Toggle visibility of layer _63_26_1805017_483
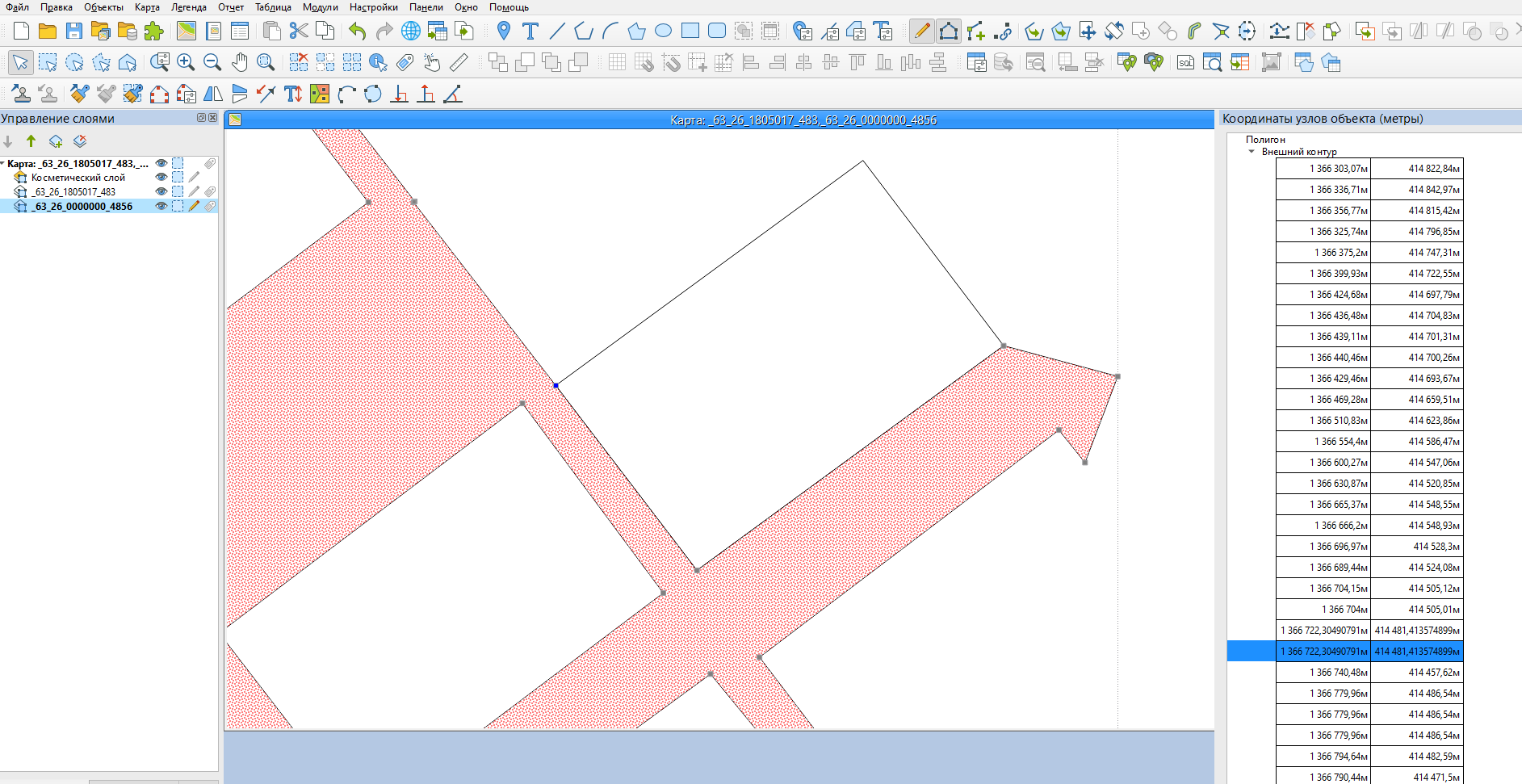1522x784 pixels. pos(161,192)
